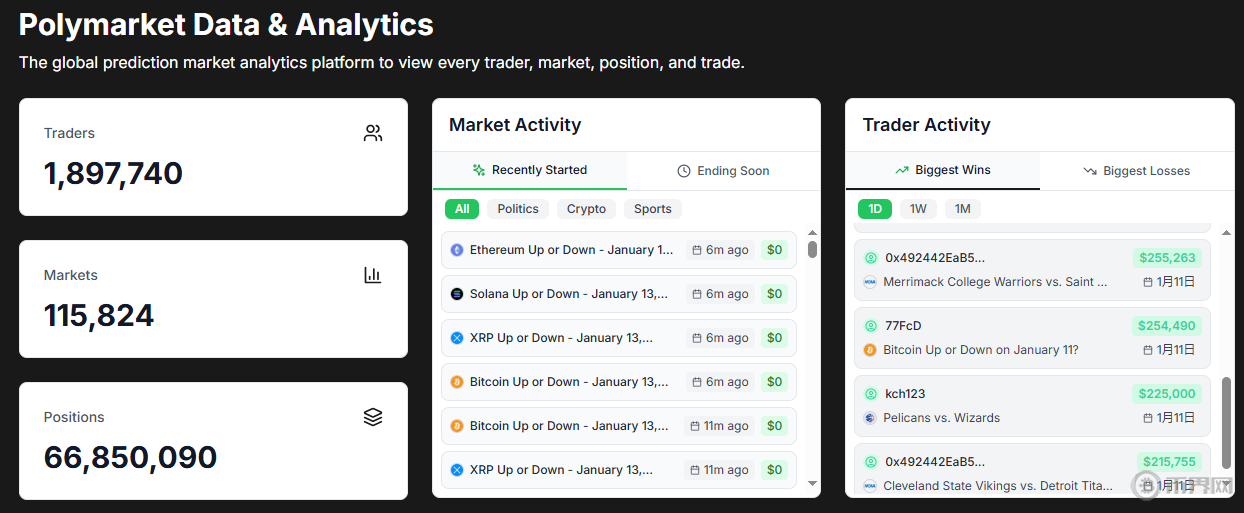Switch trader wins to 1M timeframe

click(x=962, y=209)
